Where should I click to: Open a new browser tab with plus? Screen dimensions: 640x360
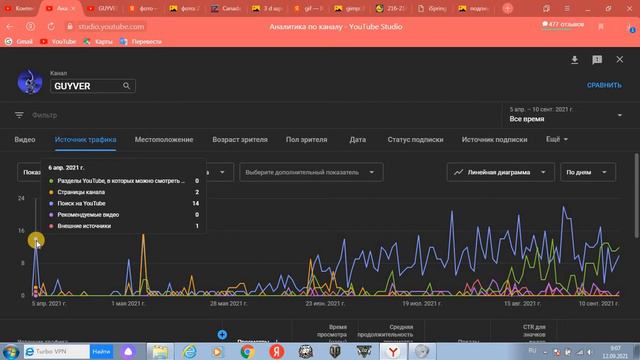tap(508, 8)
